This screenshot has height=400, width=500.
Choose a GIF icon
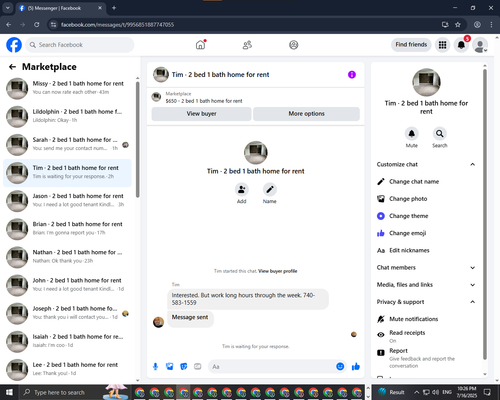[198, 367]
